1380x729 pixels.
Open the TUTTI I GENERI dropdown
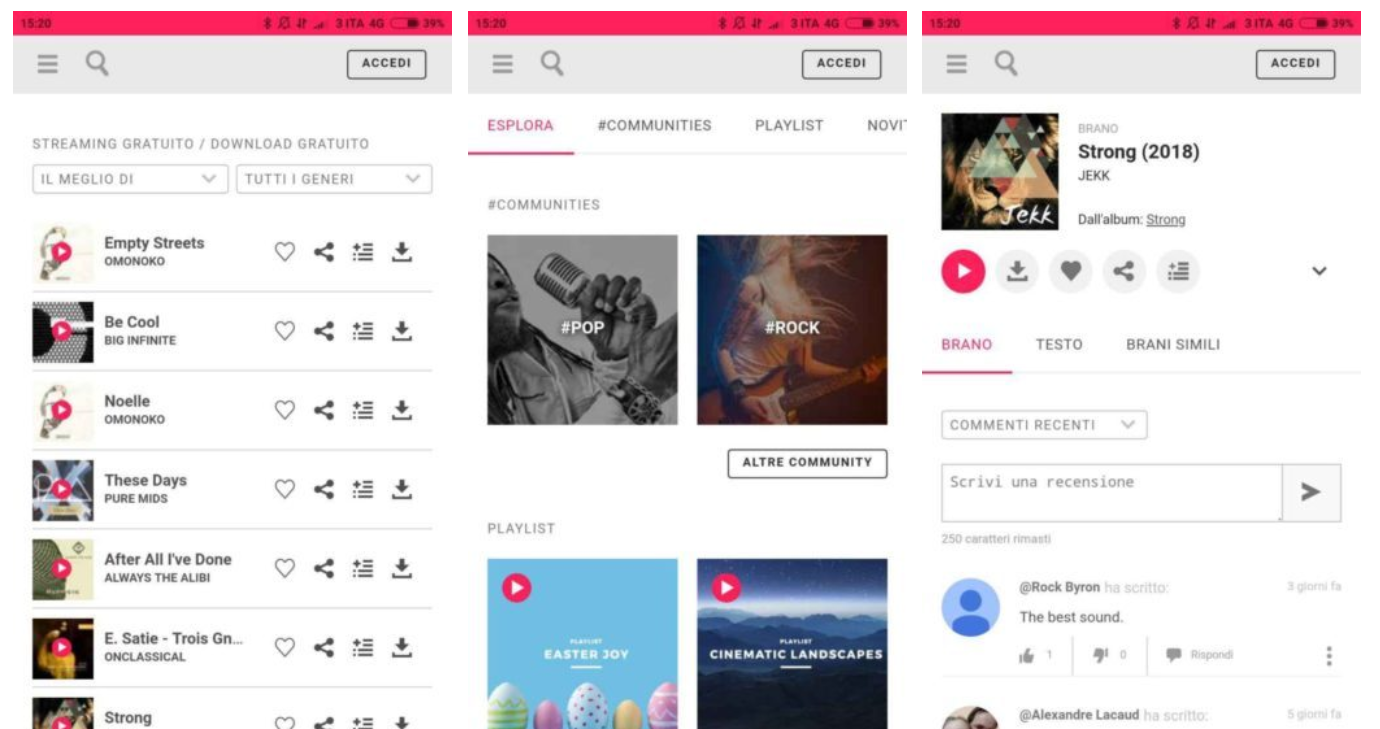(x=334, y=179)
